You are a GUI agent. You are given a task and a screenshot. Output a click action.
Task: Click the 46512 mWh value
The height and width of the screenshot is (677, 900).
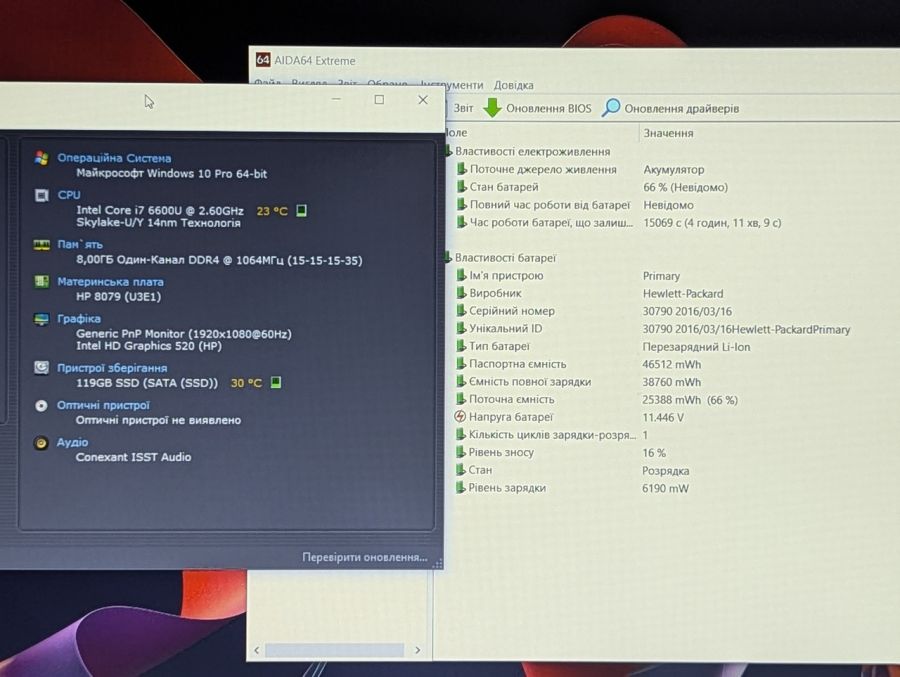coord(672,365)
